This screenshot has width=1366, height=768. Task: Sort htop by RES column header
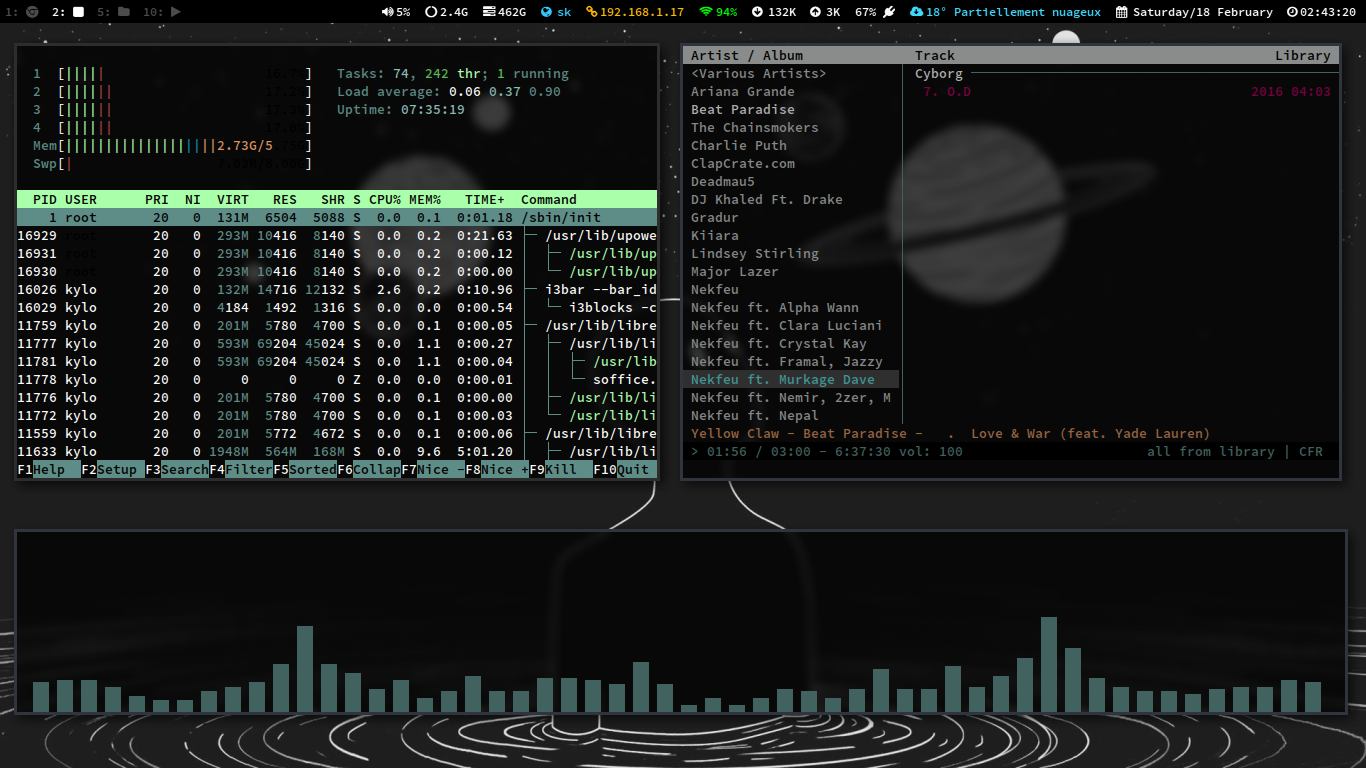point(285,199)
